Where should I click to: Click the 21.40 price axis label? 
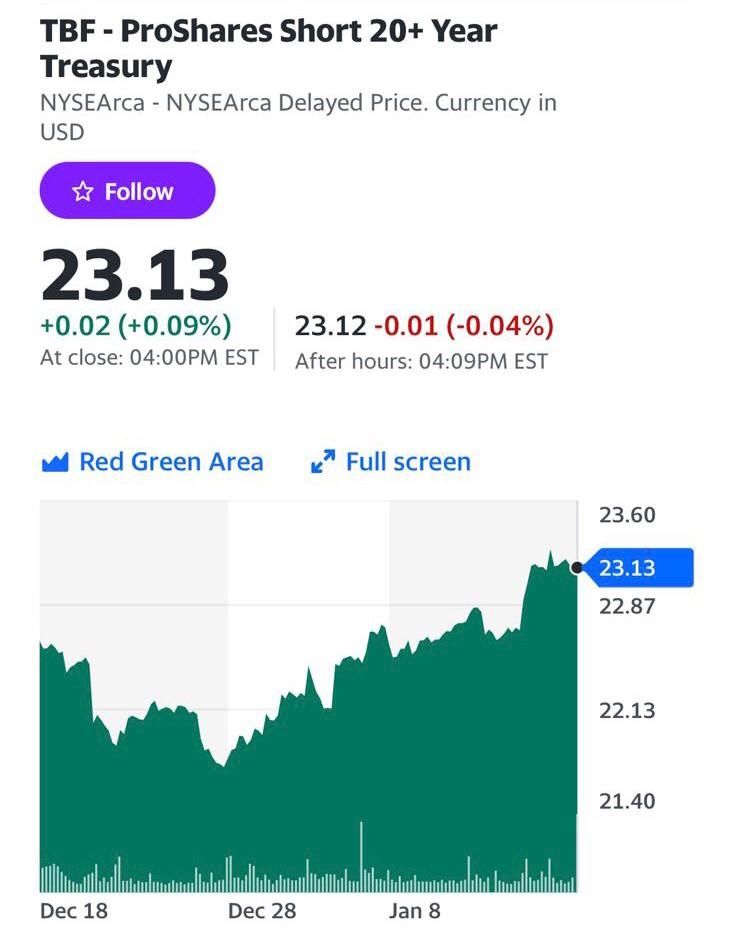coord(627,801)
